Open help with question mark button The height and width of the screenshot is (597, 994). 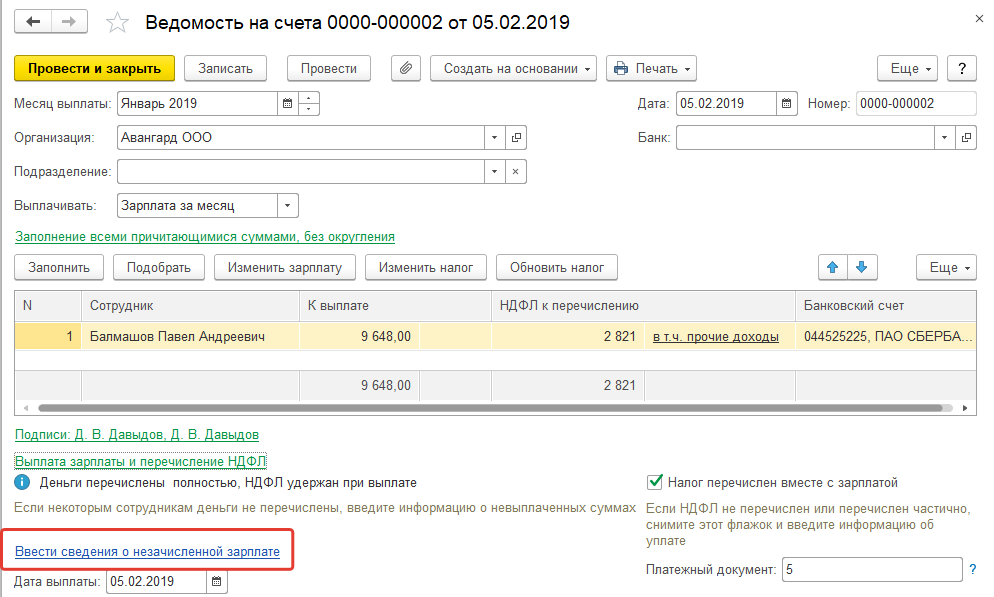961,68
